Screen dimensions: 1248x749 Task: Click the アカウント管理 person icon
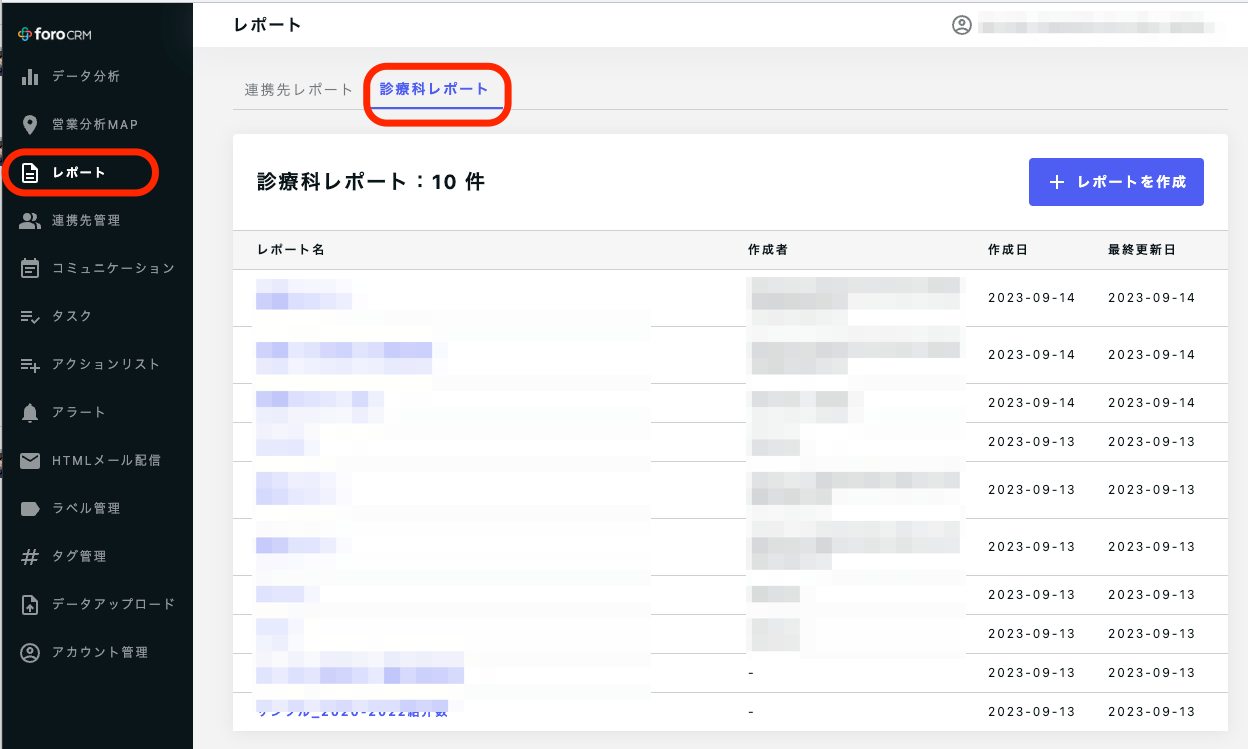coord(30,652)
